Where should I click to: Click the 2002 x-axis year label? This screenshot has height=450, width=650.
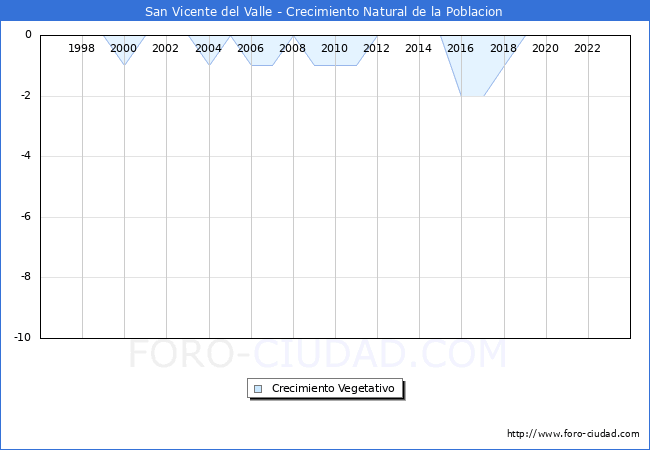pos(165,48)
